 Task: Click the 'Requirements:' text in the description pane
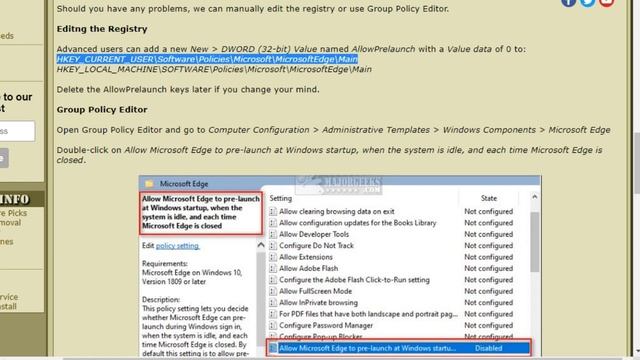(x=165, y=264)
